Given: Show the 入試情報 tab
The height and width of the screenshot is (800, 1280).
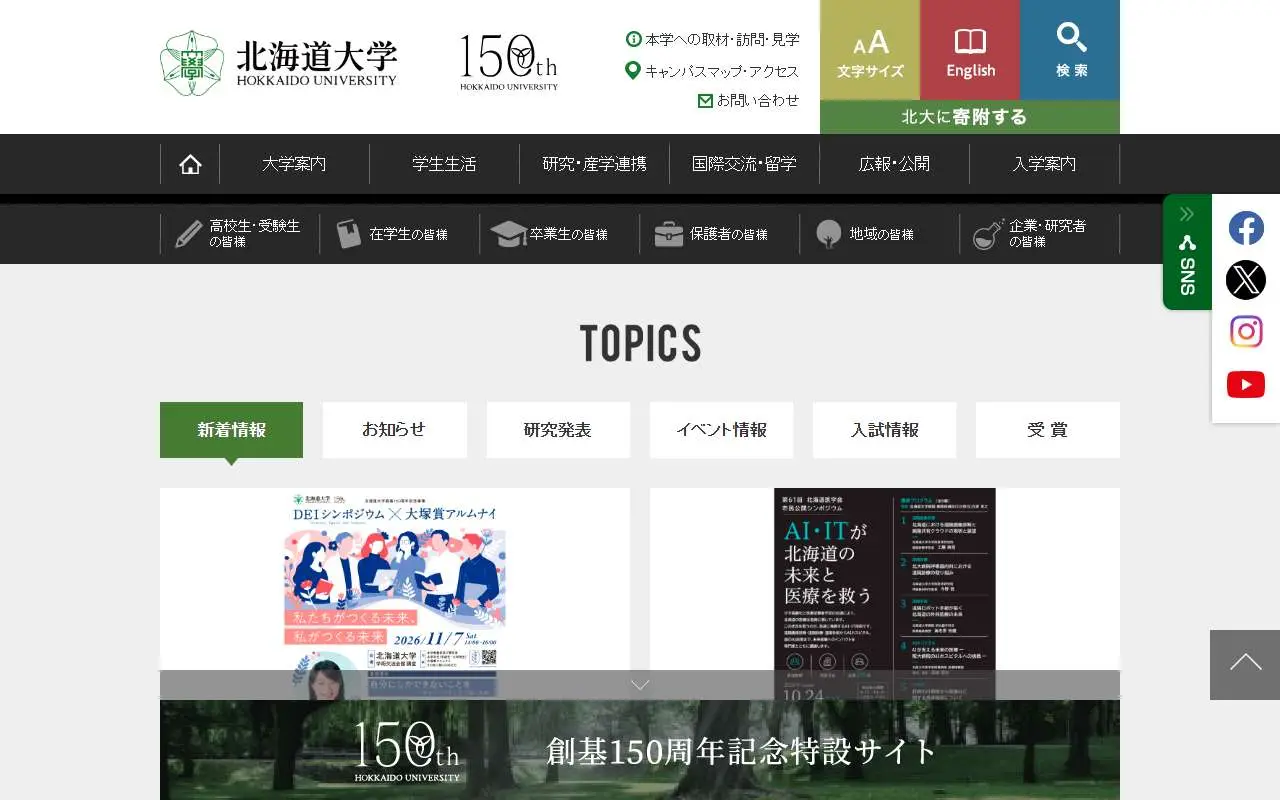Looking at the screenshot, I should [884, 430].
